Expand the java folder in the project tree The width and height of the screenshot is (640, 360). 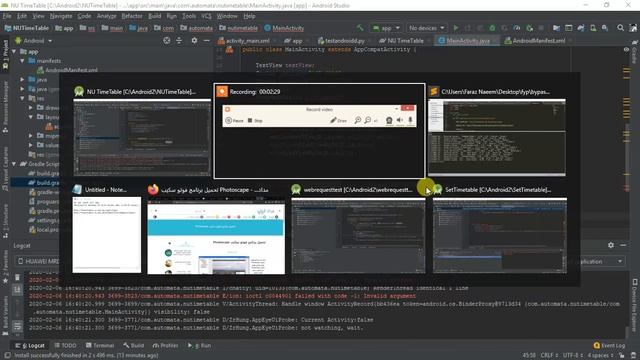coord(22,80)
